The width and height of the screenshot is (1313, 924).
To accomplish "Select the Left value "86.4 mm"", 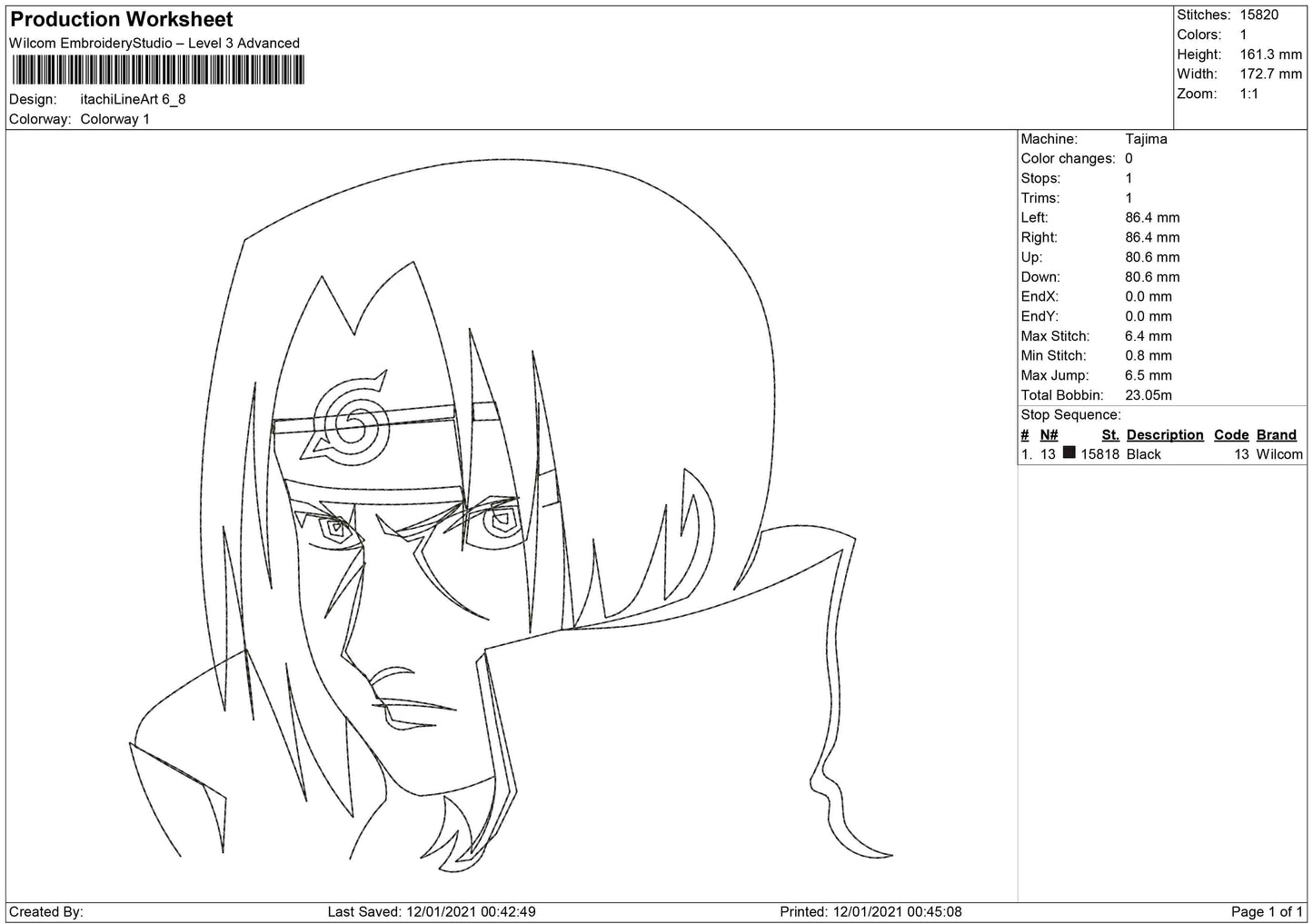I will click(x=1152, y=217).
